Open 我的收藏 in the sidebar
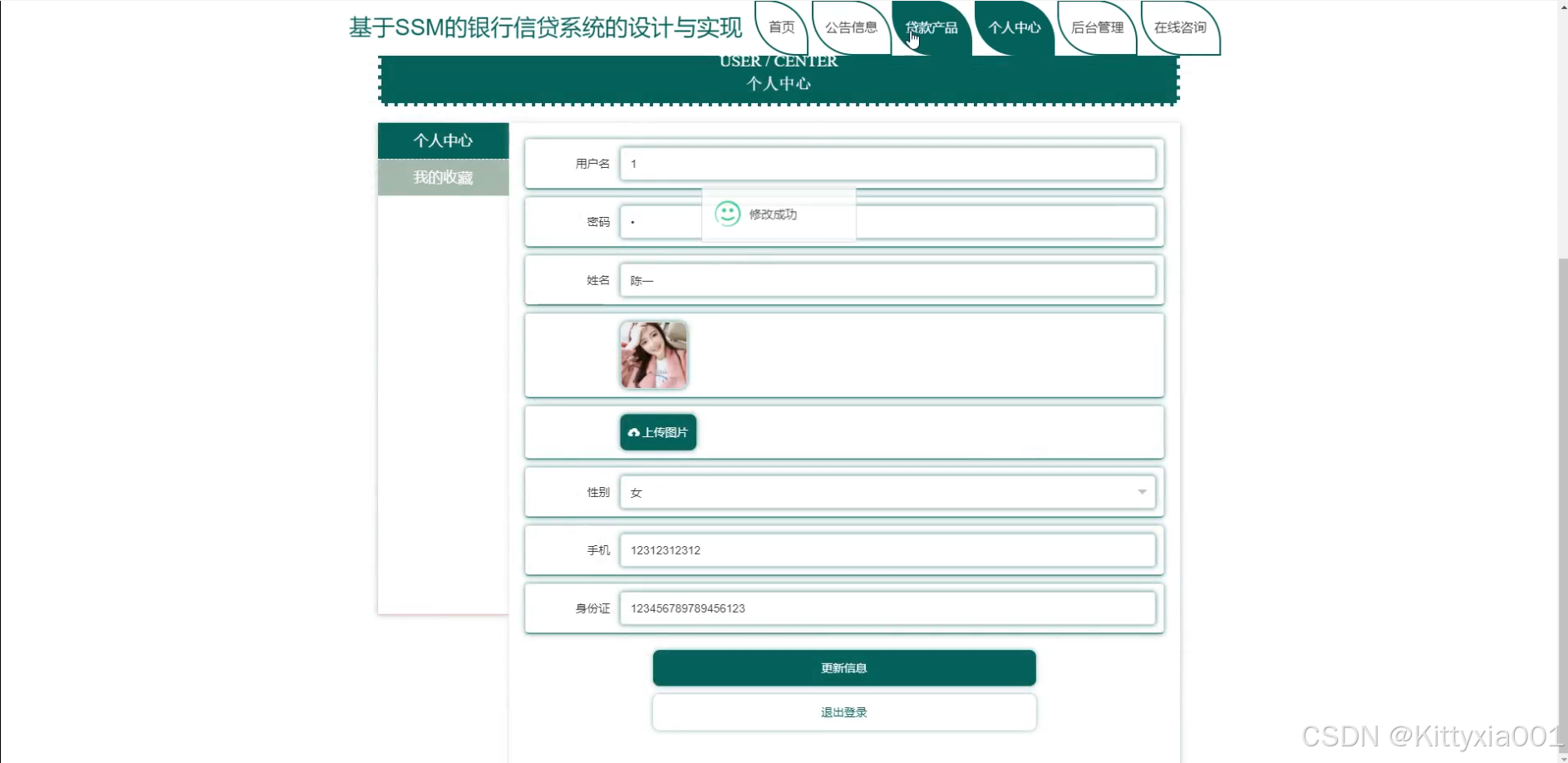The width and height of the screenshot is (1568, 763). tap(443, 177)
